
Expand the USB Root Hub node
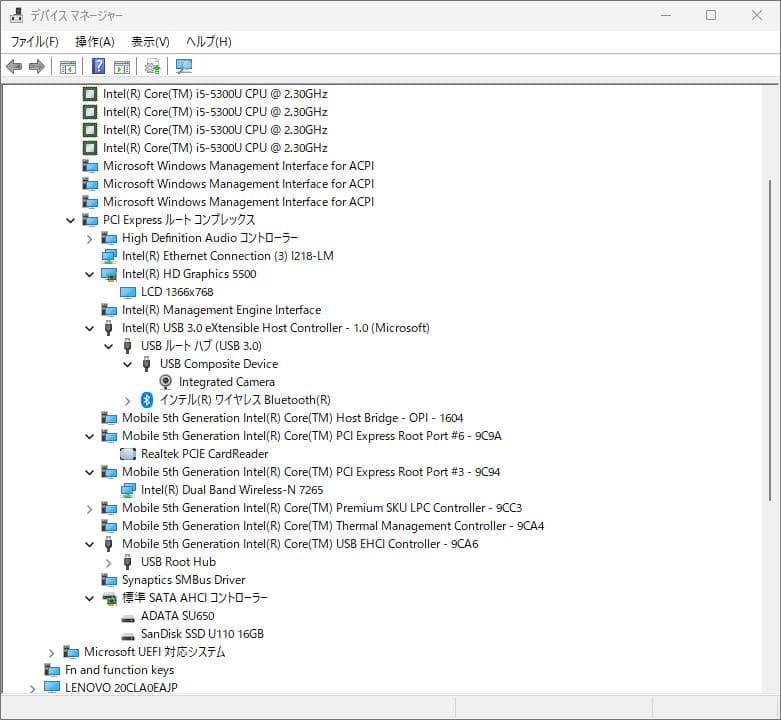(109, 563)
